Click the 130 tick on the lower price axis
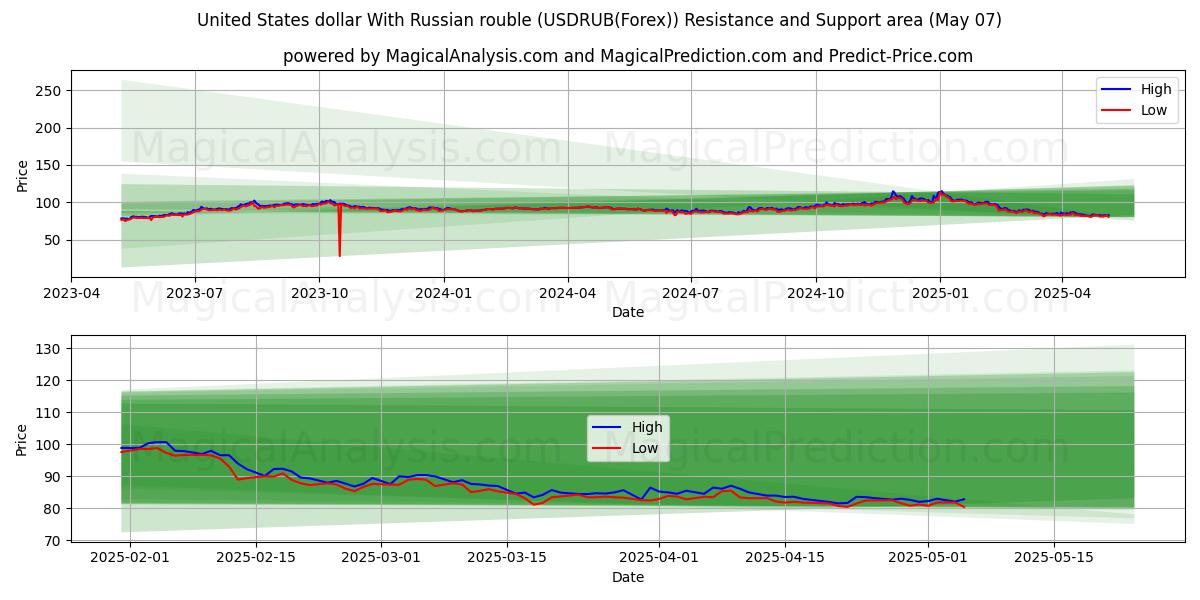The height and width of the screenshot is (600, 1200). (50, 349)
